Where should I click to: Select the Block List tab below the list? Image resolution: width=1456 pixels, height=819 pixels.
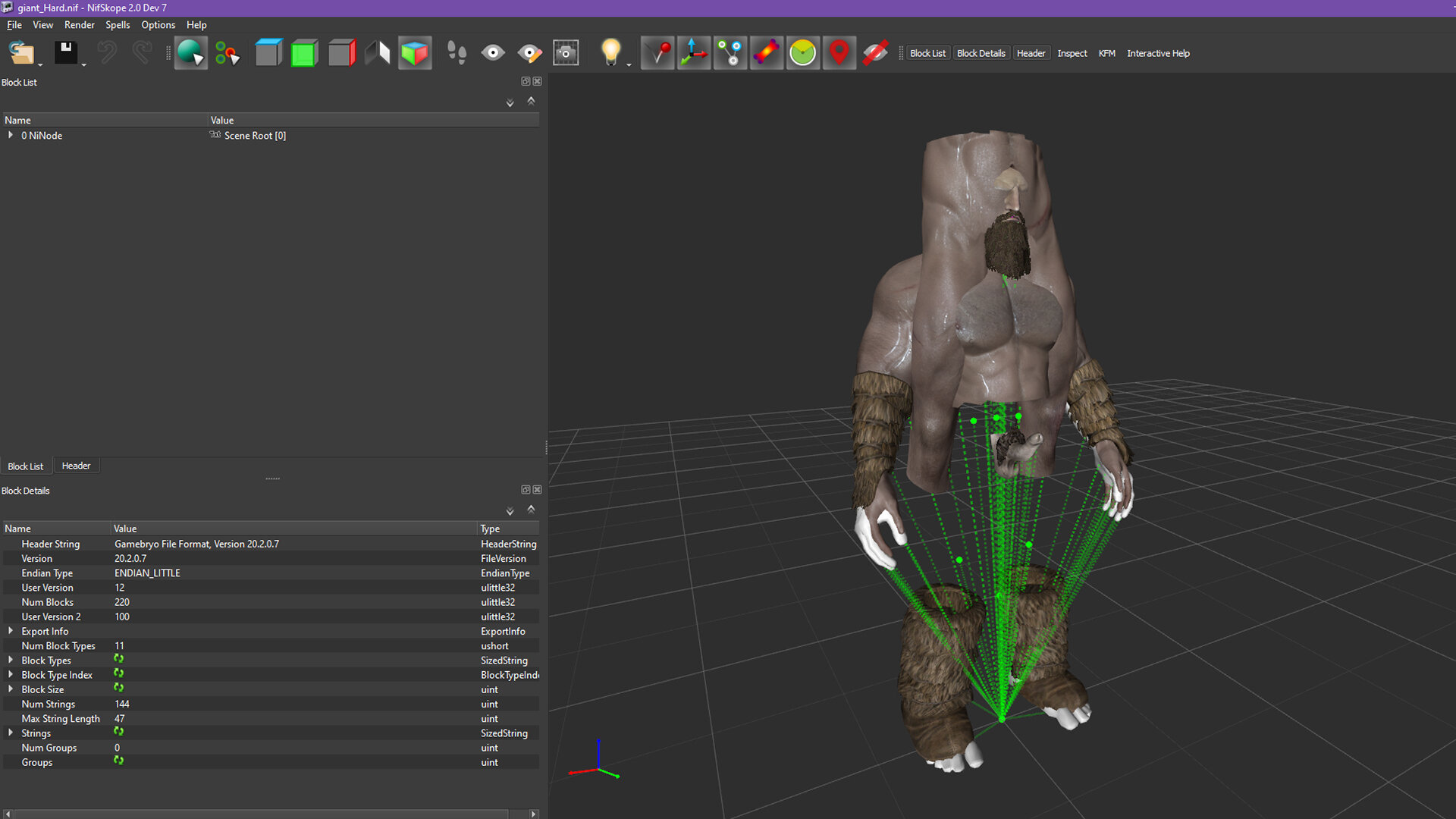click(x=26, y=466)
